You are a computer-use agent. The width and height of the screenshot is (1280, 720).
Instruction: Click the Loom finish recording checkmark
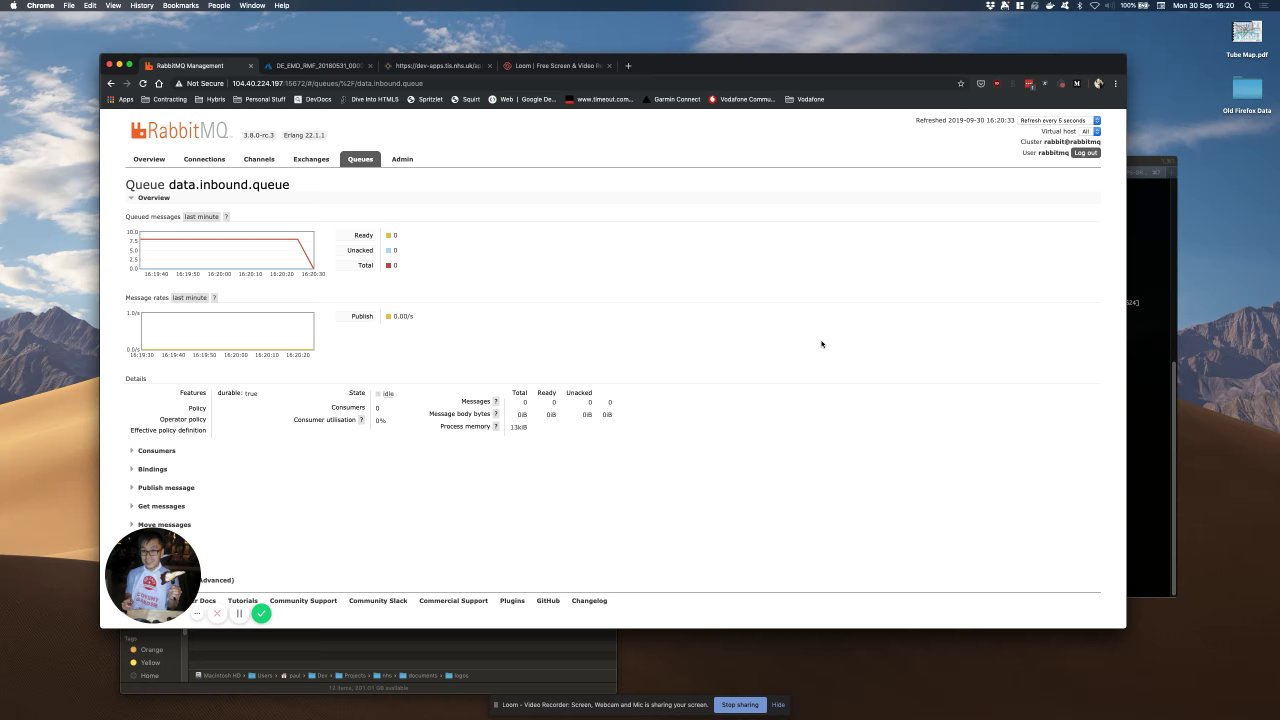pyautogui.click(x=261, y=614)
